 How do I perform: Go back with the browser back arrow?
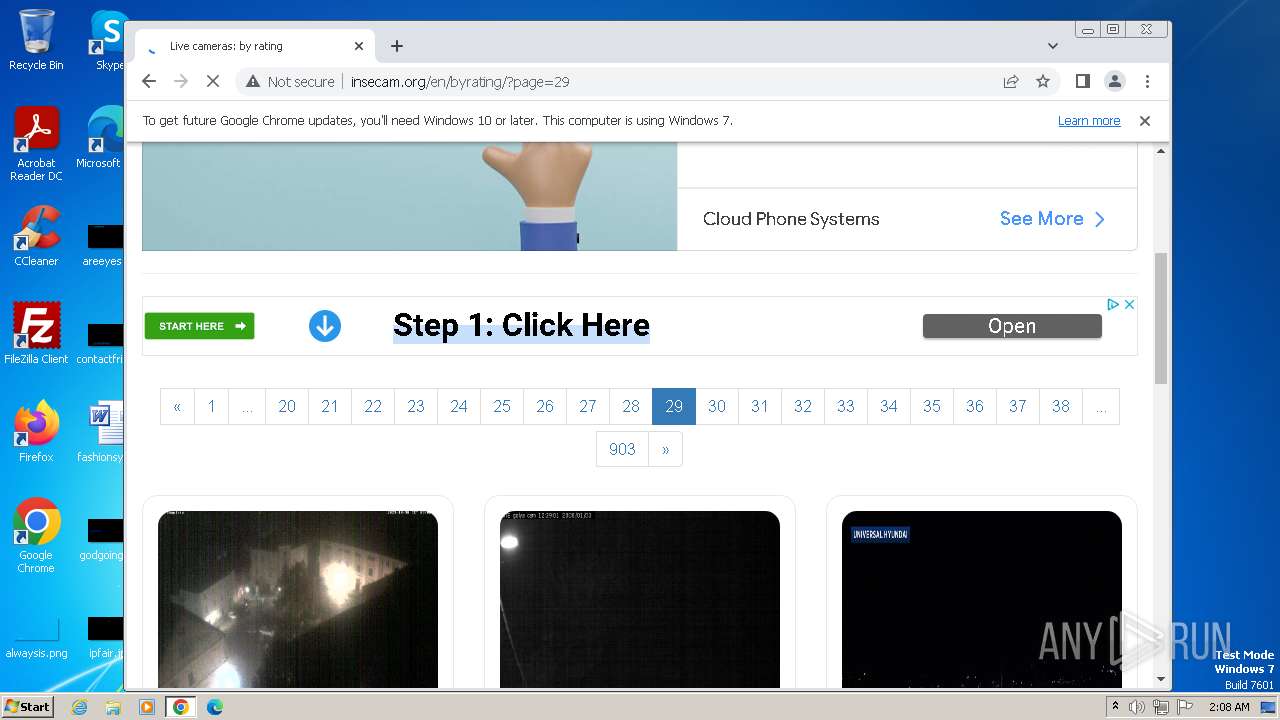149,81
